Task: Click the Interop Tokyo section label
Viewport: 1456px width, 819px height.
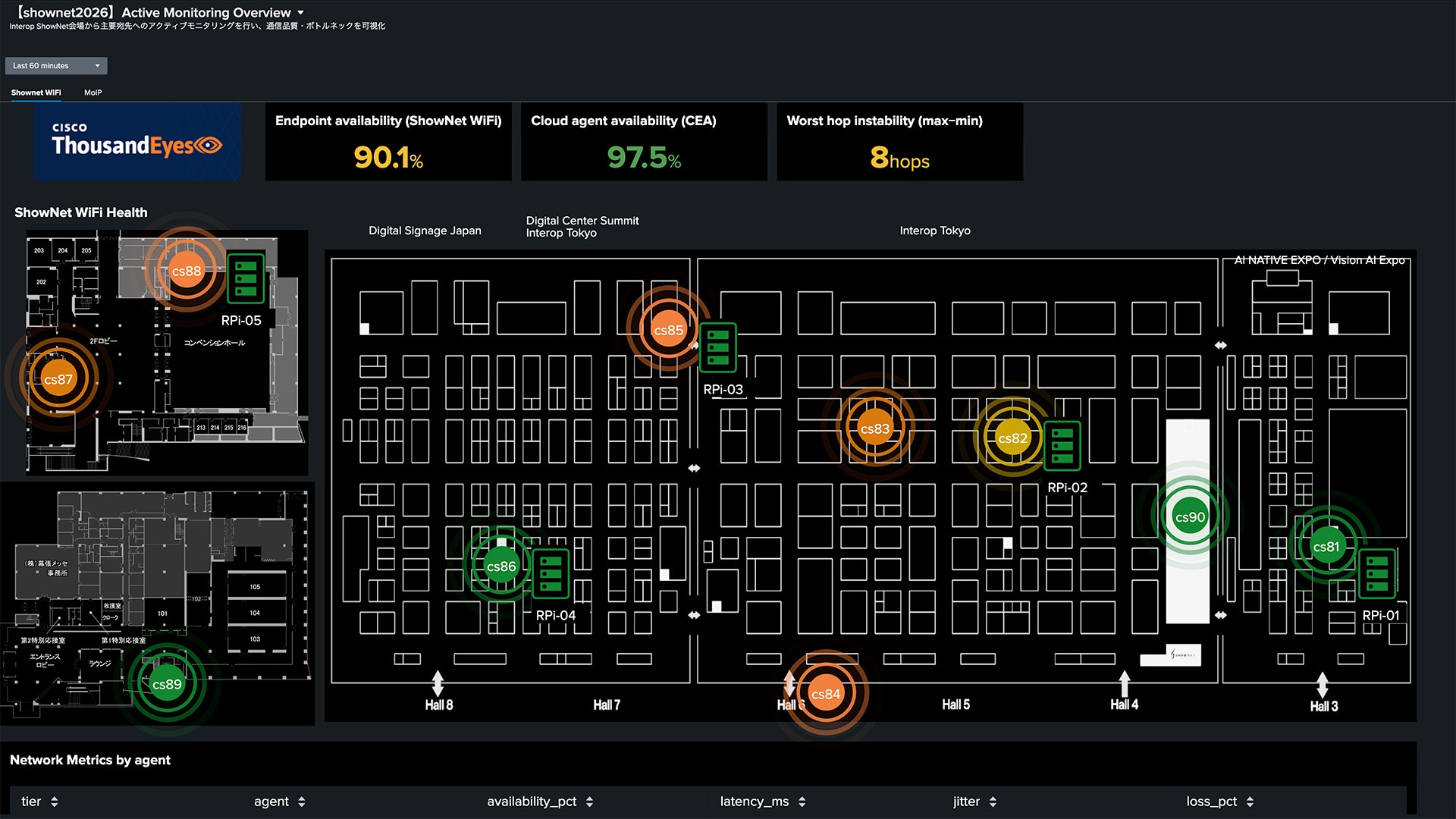Action: [935, 231]
